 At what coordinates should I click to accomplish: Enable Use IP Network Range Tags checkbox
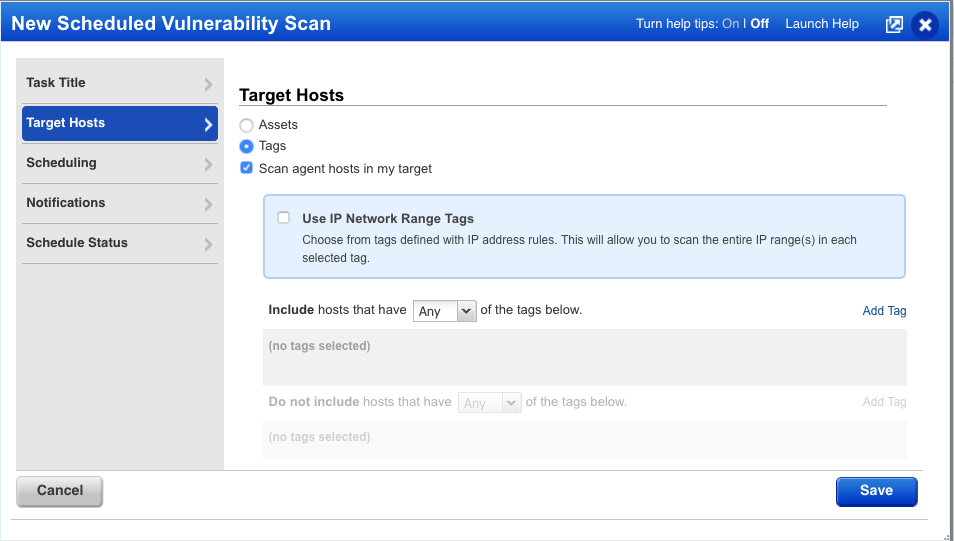pos(284,218)
